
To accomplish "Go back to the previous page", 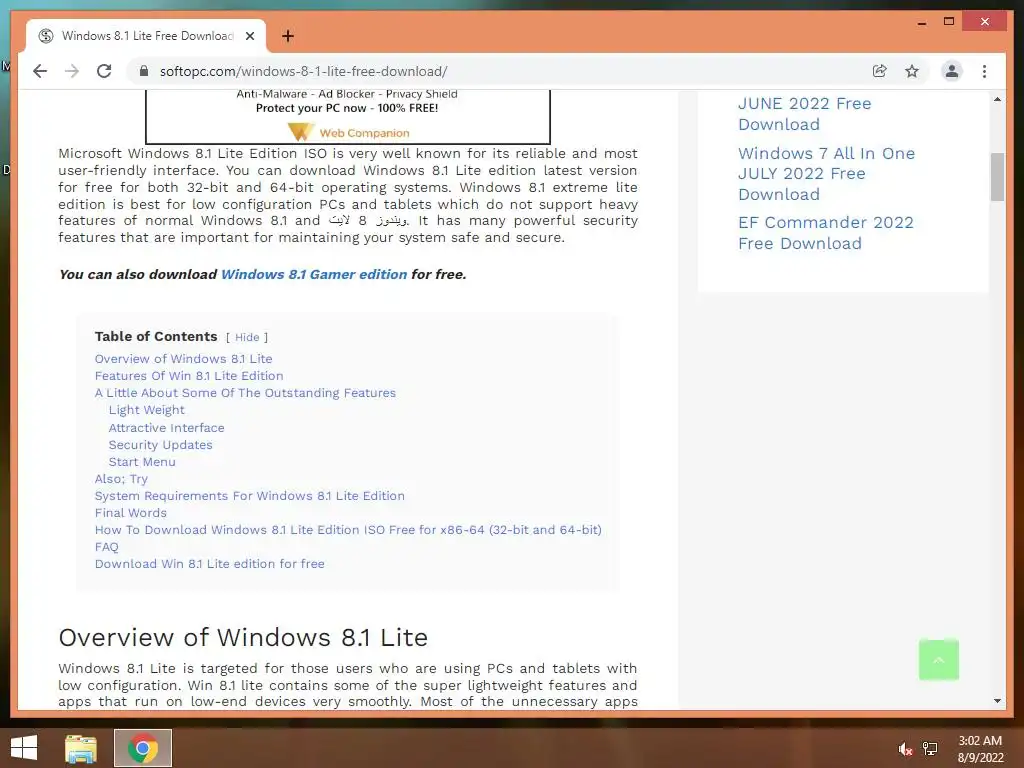I will [40, 71].
